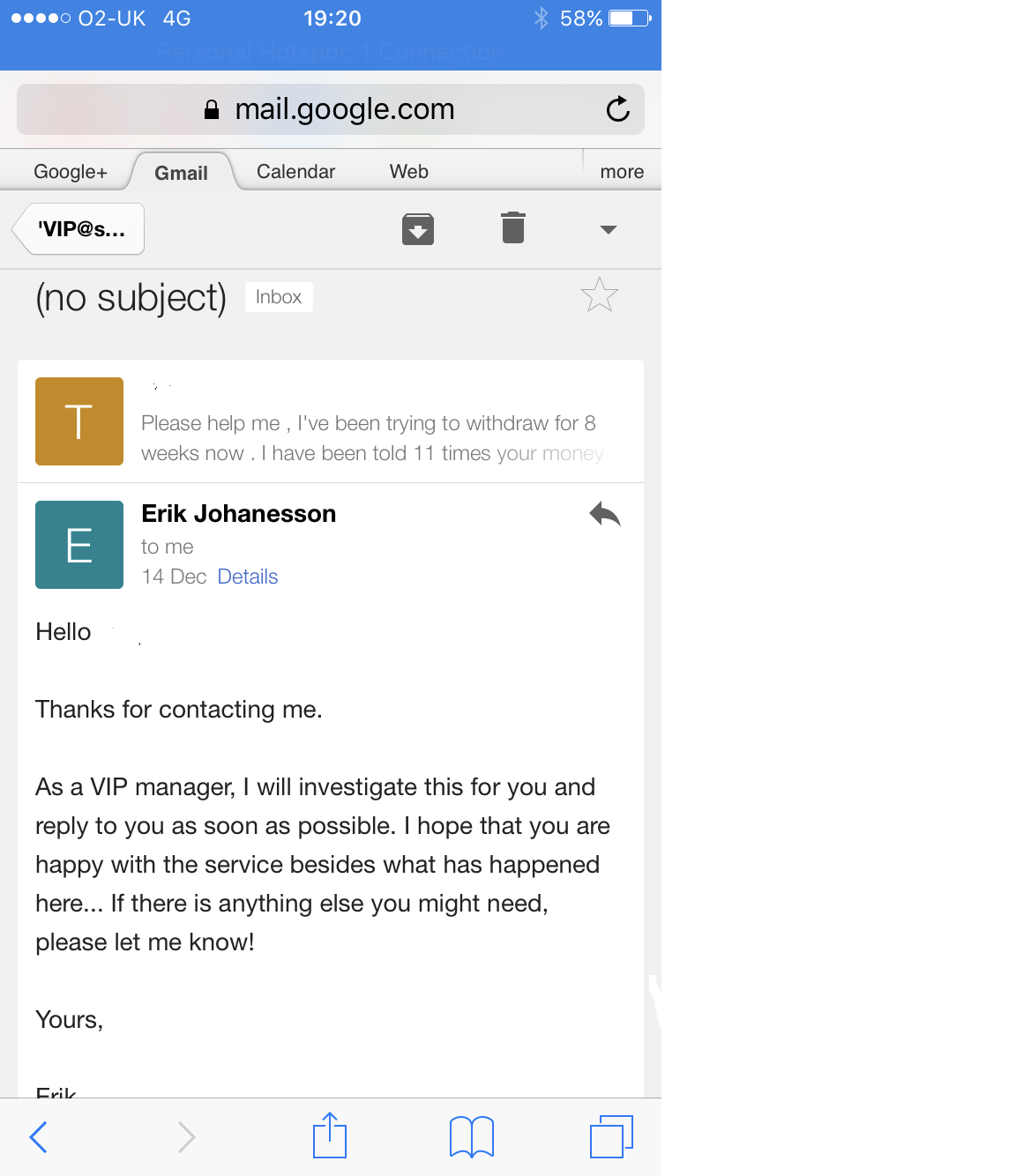Archive this email conversation
The width and height of the screenshot is (1016, 1176).
[x=418, y=229]
